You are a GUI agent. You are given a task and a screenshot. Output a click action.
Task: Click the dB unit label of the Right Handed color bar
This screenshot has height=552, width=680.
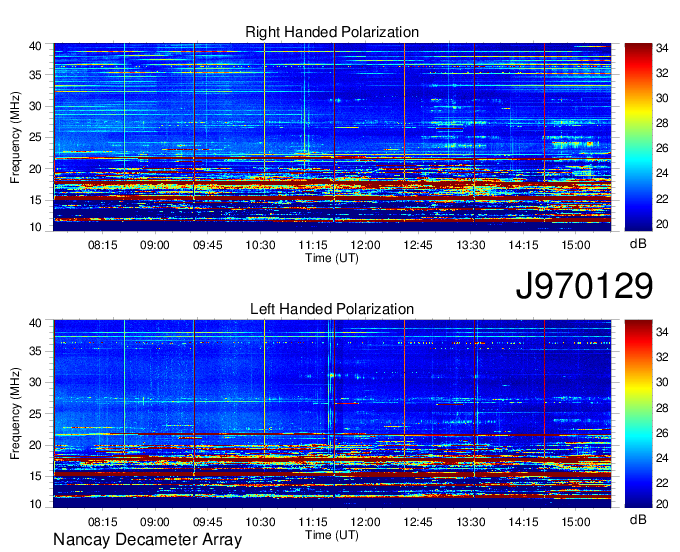click(638, 244)
